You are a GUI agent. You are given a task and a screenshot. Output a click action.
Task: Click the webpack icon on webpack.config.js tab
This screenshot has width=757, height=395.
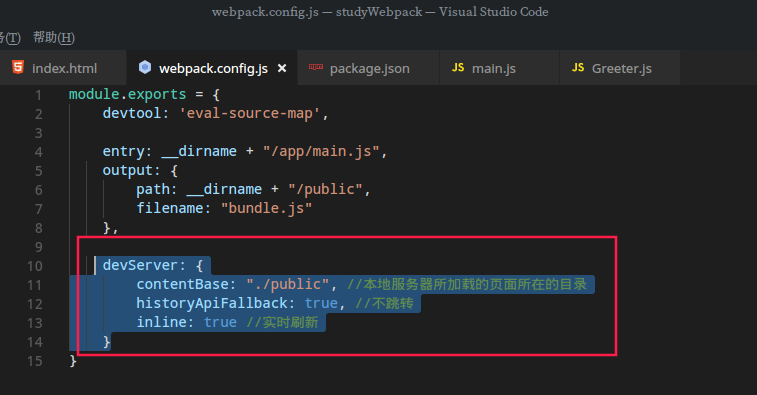point(145,67)
